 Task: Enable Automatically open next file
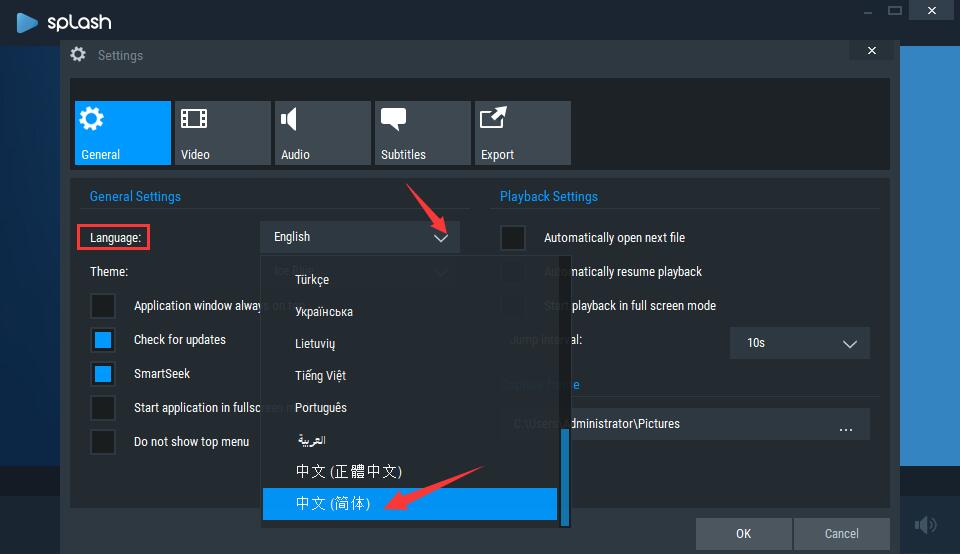pos(513,238)
